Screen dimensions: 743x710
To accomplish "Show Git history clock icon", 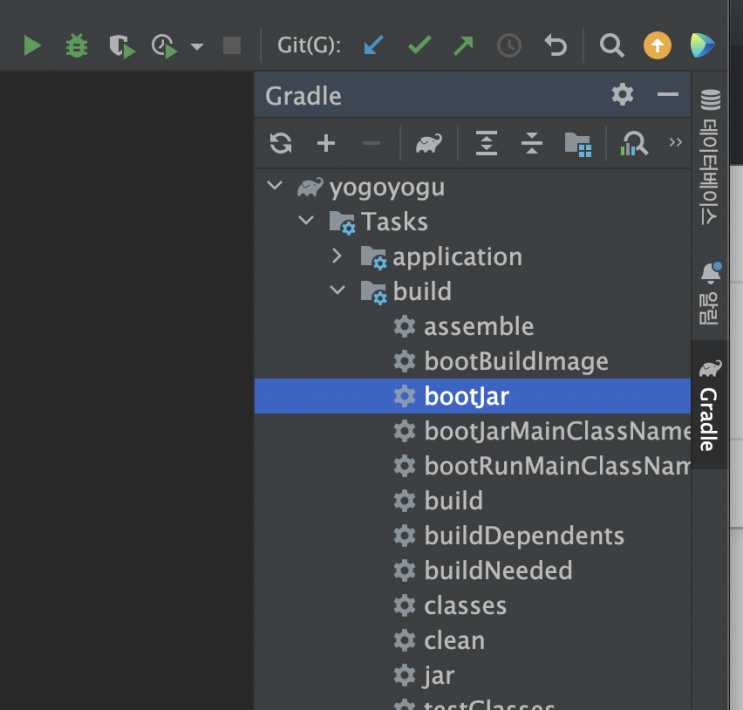I will tap(509, 46).
